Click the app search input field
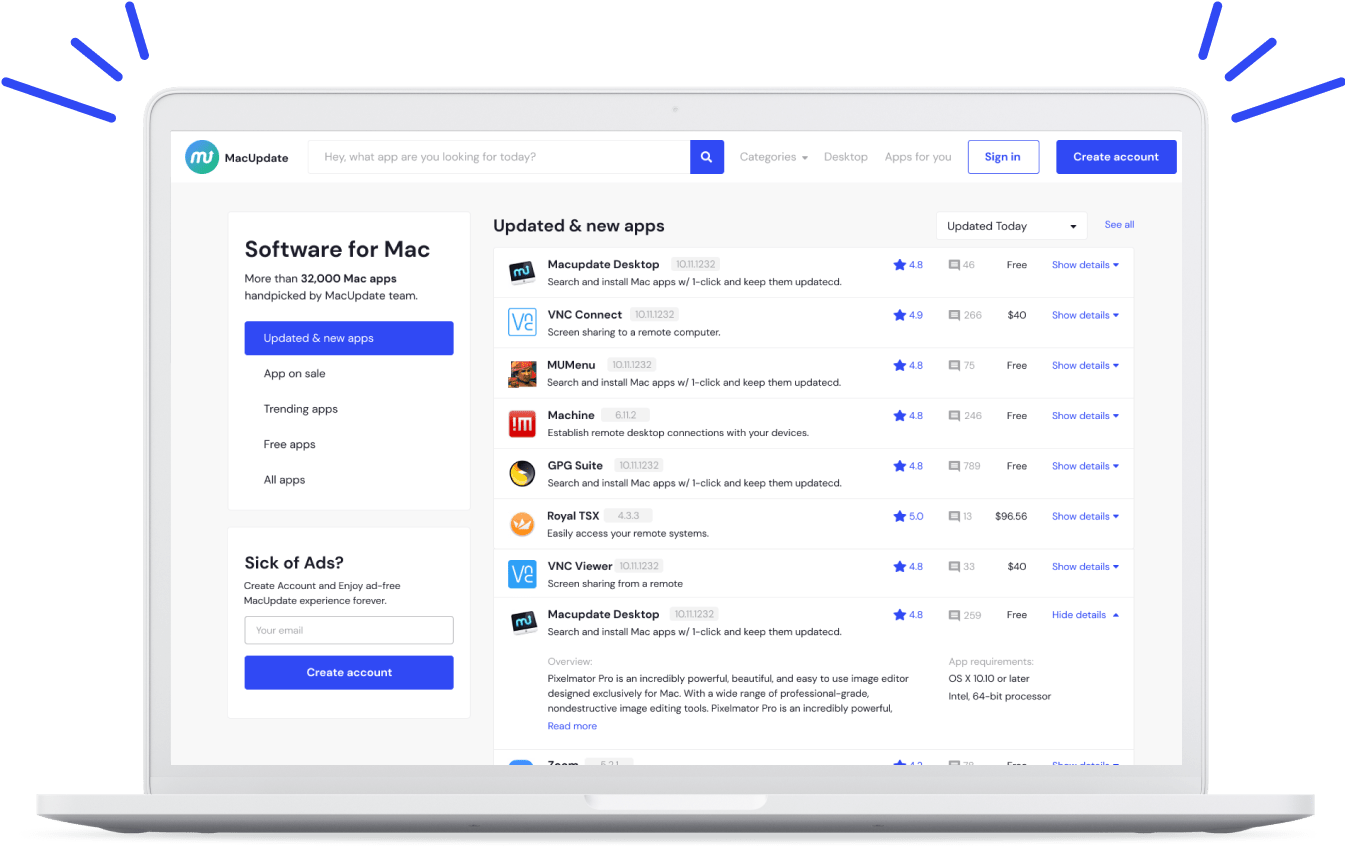Screen dimensions: 1345x846 [499, 157]
